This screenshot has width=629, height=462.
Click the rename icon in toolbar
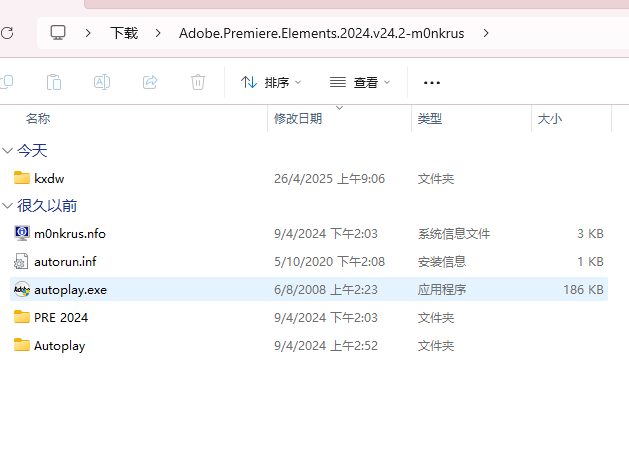[102, 82]
